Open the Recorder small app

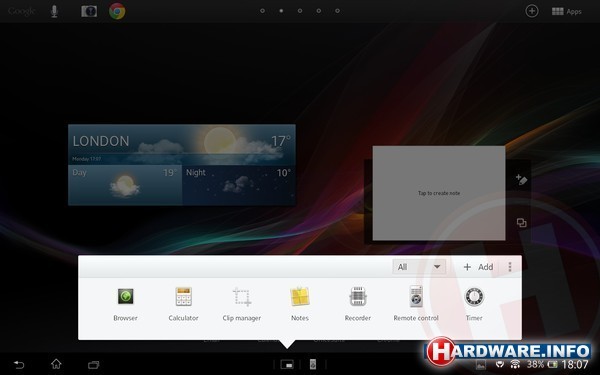point(358,304)
